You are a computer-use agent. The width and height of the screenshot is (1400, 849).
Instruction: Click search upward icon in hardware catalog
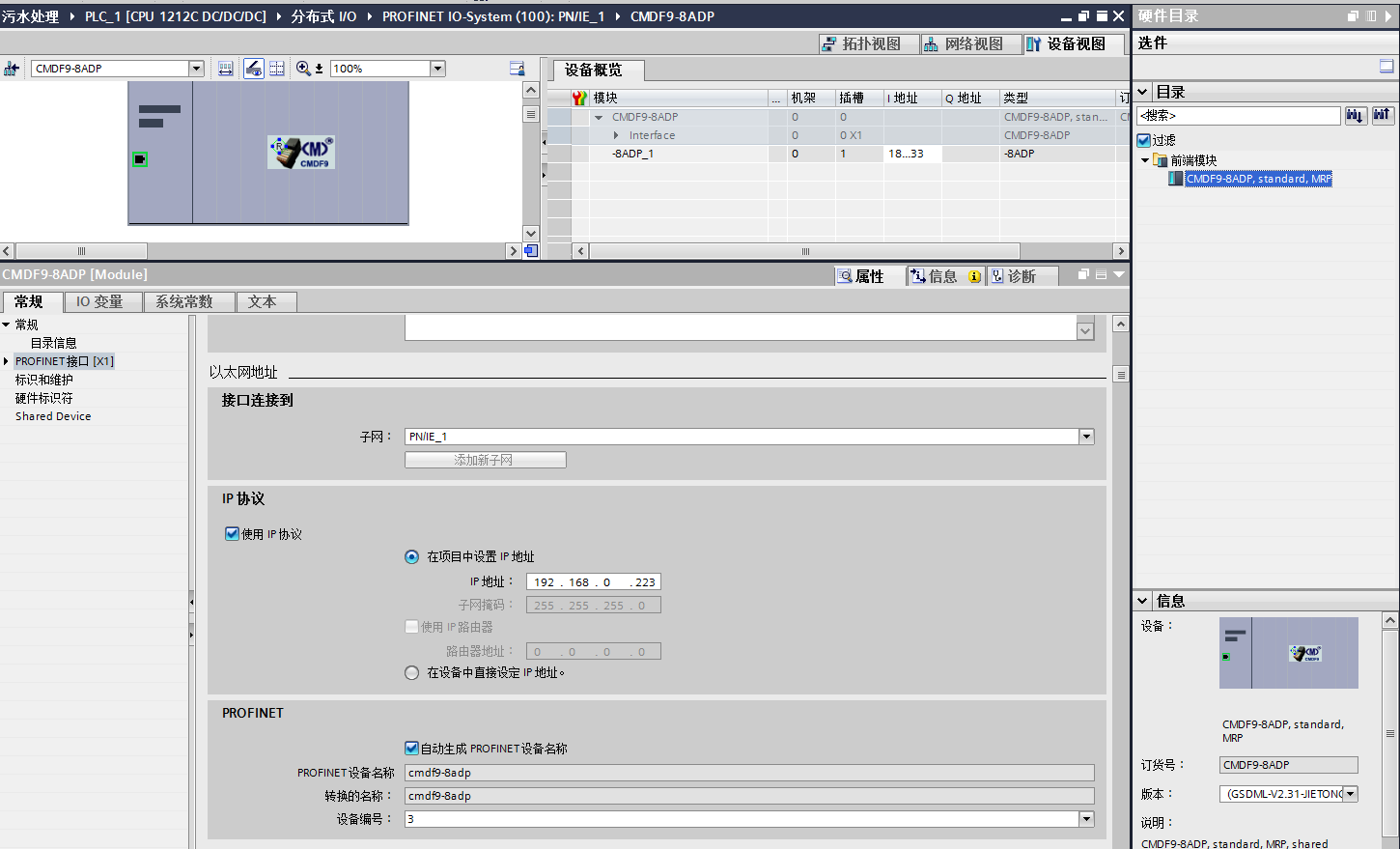tap(1382, 115)
